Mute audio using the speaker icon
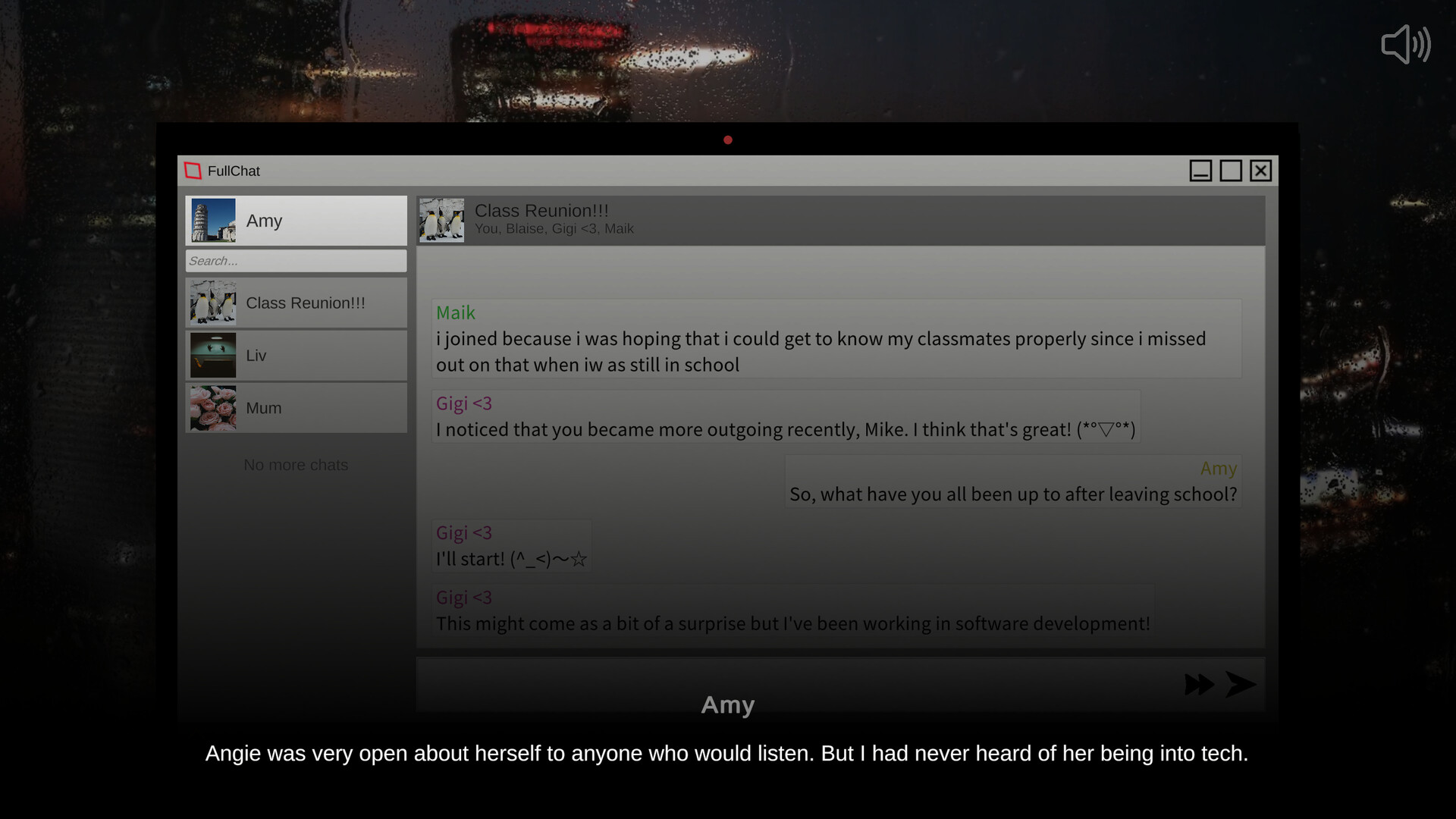The width and height of the screenshot is (1456, 819). (1407, 44)
